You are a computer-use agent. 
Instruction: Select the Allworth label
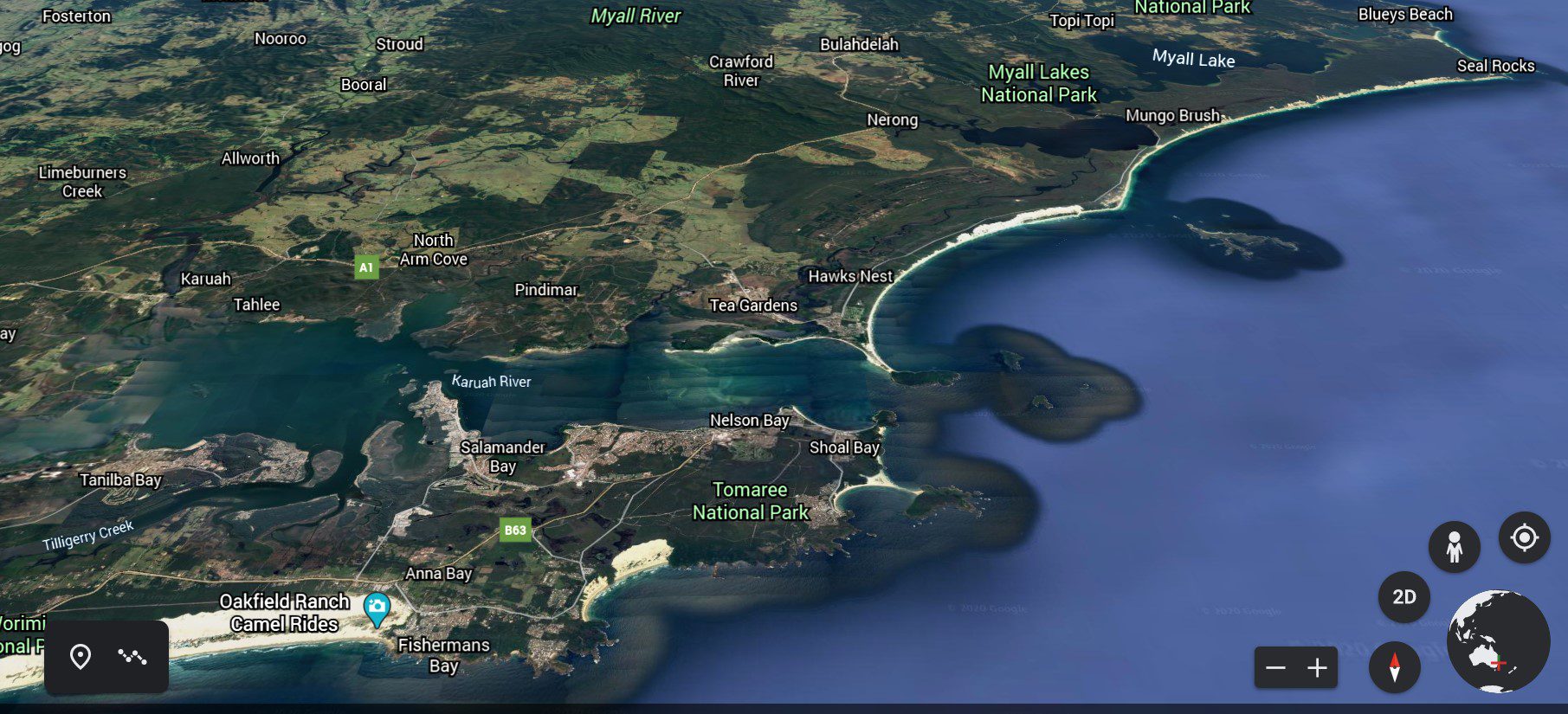point(250,158)
